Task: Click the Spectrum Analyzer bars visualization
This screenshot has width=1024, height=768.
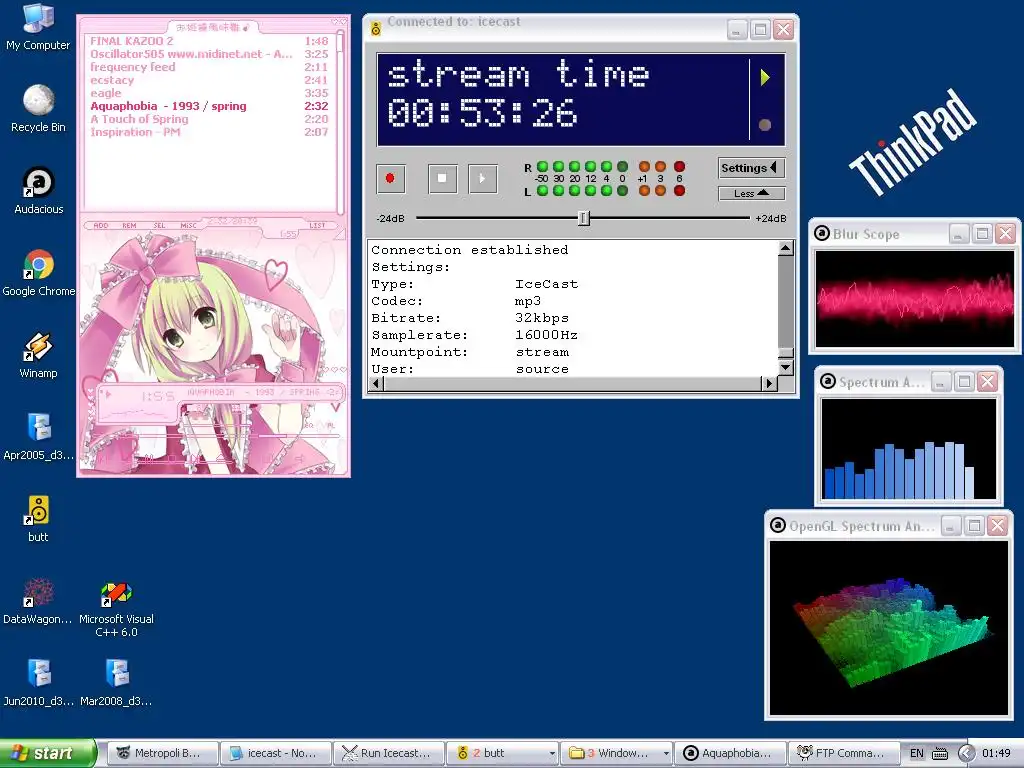Action: (908, 449)
